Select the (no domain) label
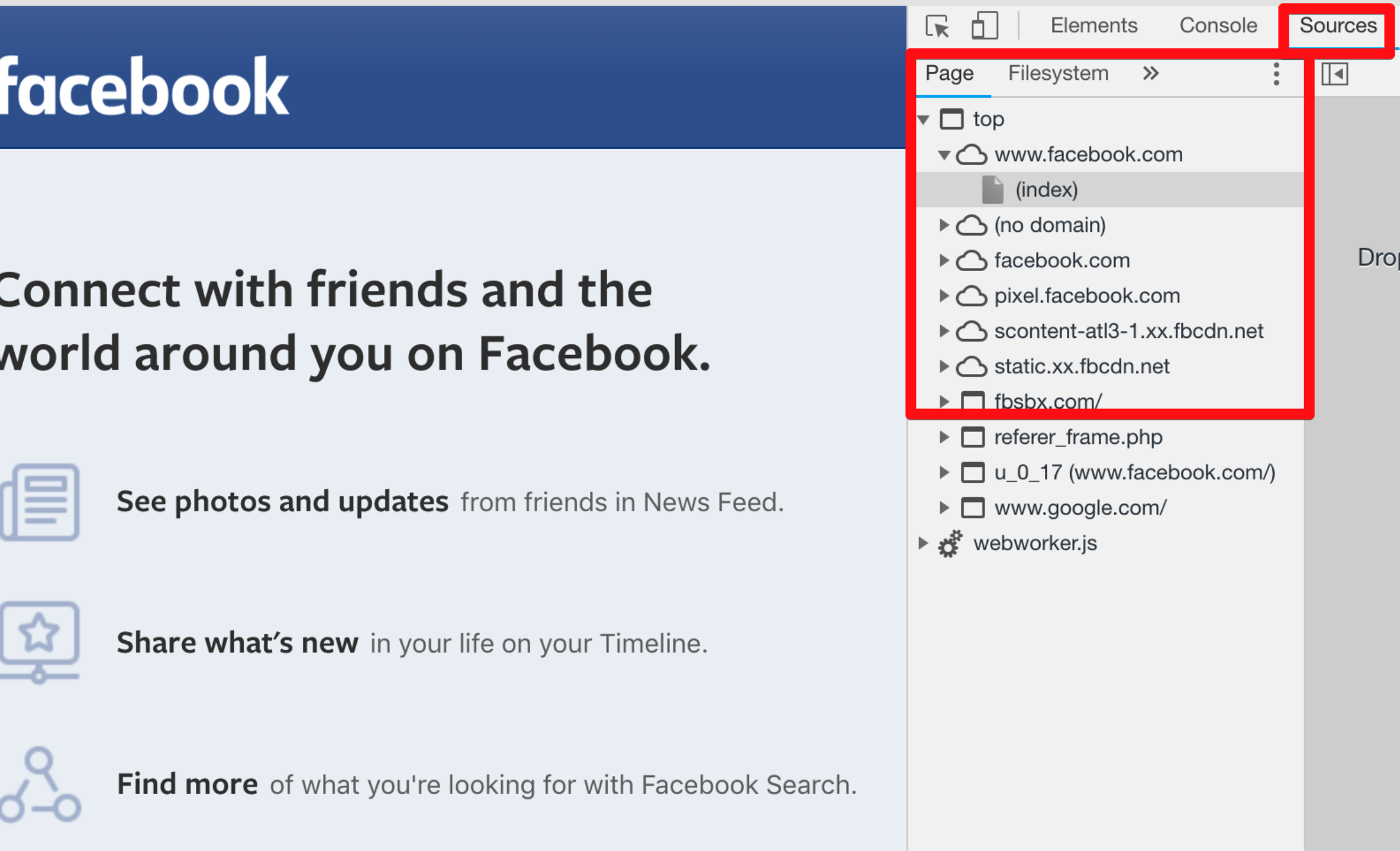The height and width of the screenshot is (851, 1400). [x=1050, y=225]
